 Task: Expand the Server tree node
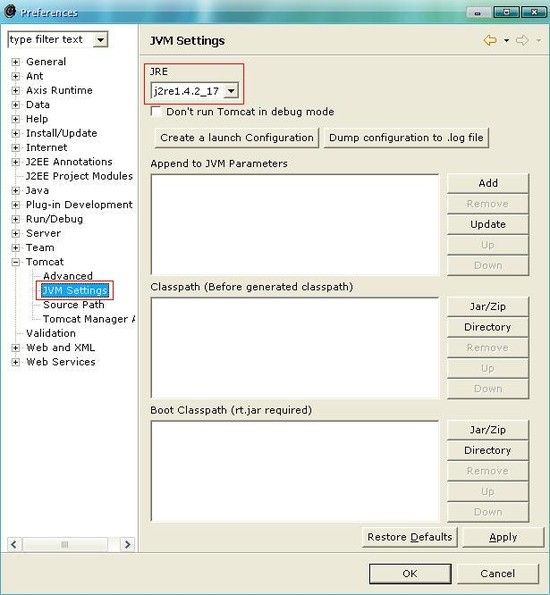(x=15, y=233)
